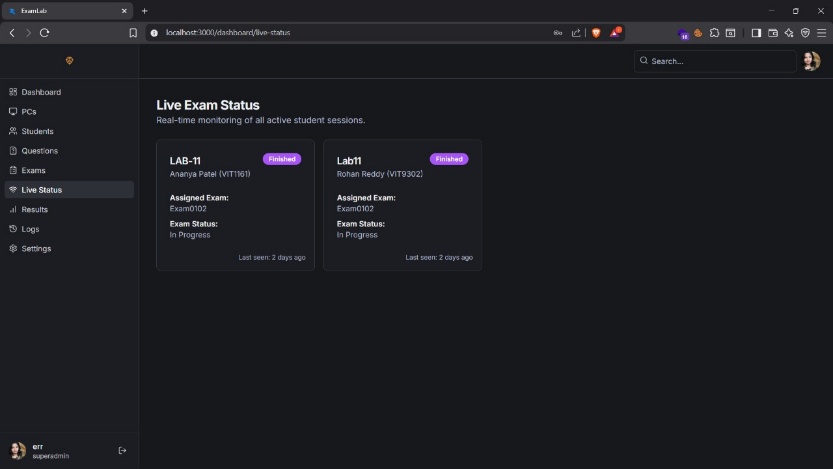The width and height of the screenshot is (833, 469).
Task: Click the ExamLab logo icon in the sidebar header
Action: coord(70,61)
